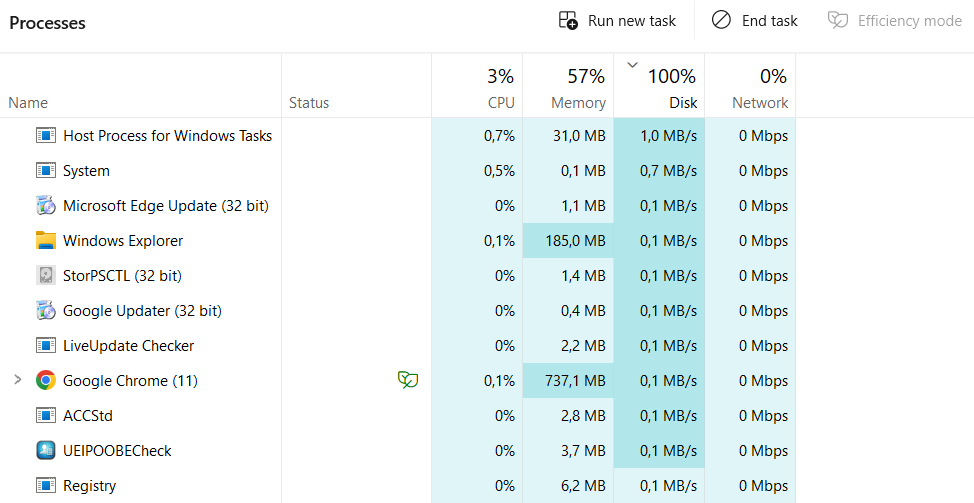Click Chrome's green efficiency leaf icon
Viewport: 974px width, 503px height.
pyautogui.click(x=407, y=379)
